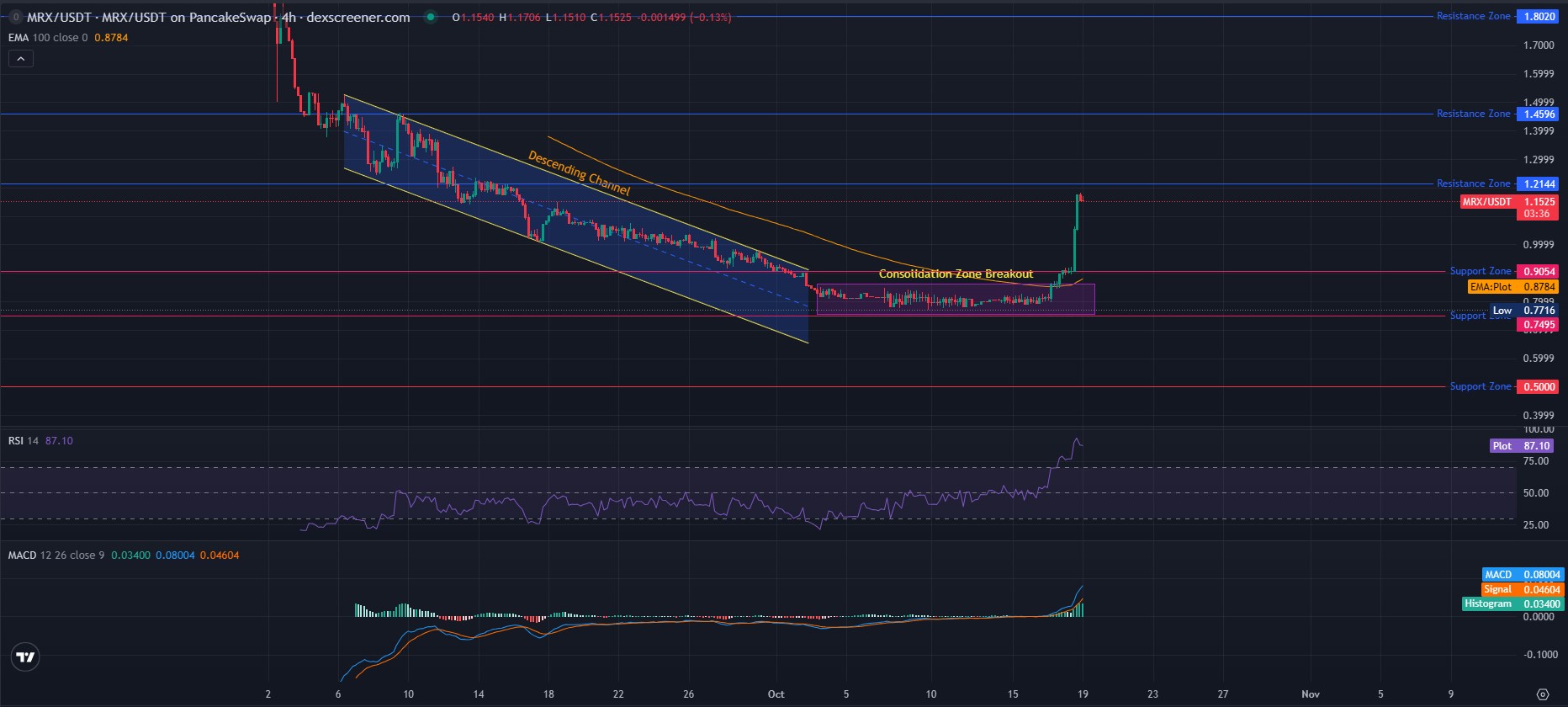The height and width of the screenshot is (707, 1568).
Task: Click the Low 0.7716 axis label
Action: [x=1525, y=311]
